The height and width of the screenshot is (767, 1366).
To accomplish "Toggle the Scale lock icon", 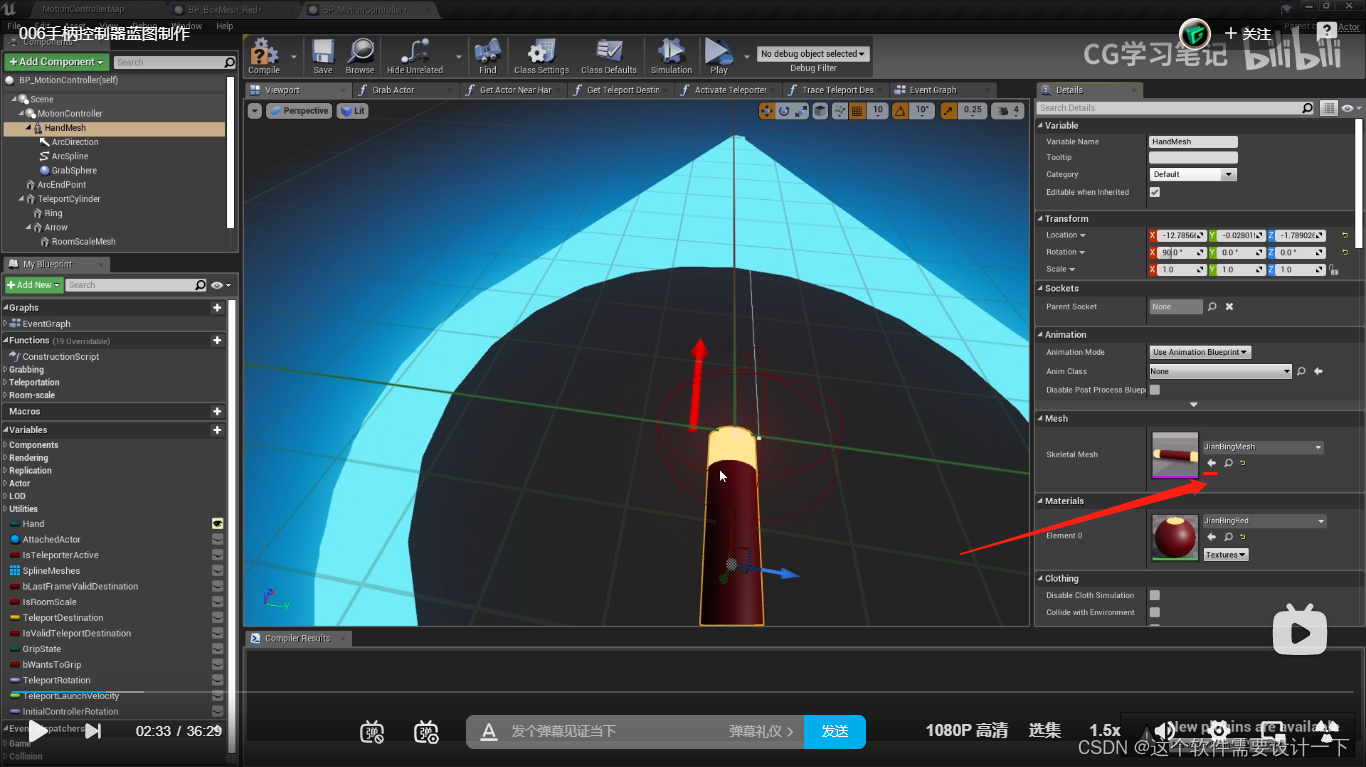I will click(1333, 270).
